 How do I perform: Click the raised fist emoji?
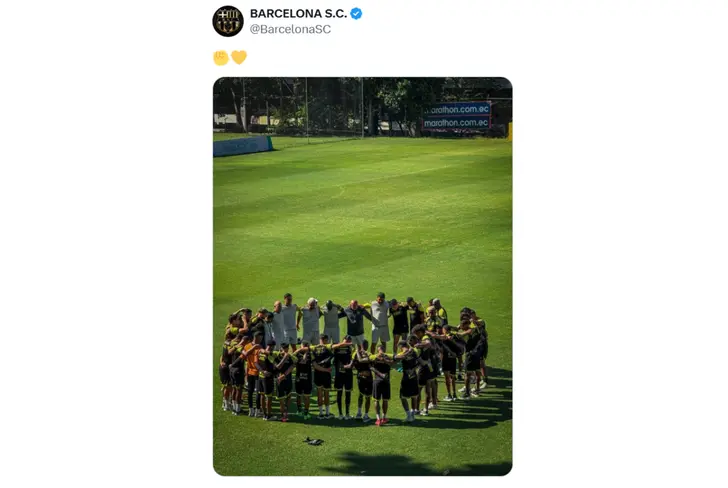coord(221,58)
